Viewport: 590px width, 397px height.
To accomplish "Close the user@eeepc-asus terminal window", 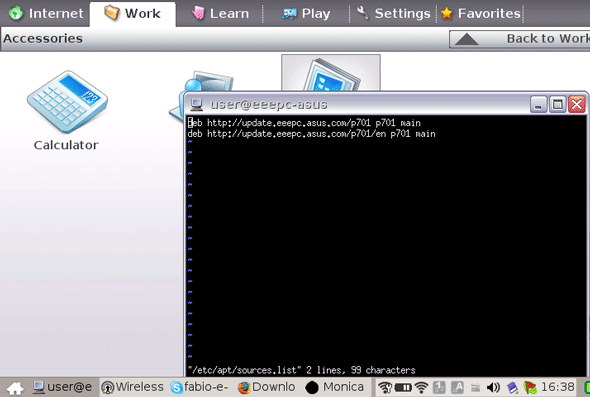I will click(577, 104).
